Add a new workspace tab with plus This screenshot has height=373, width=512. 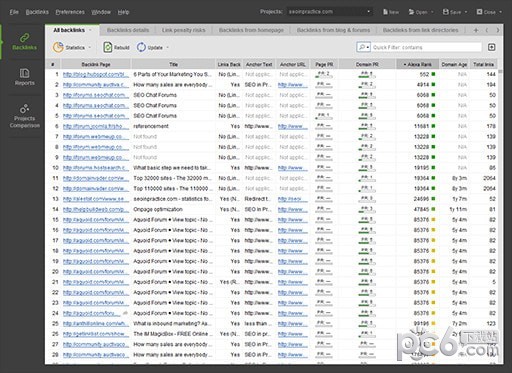476,30
